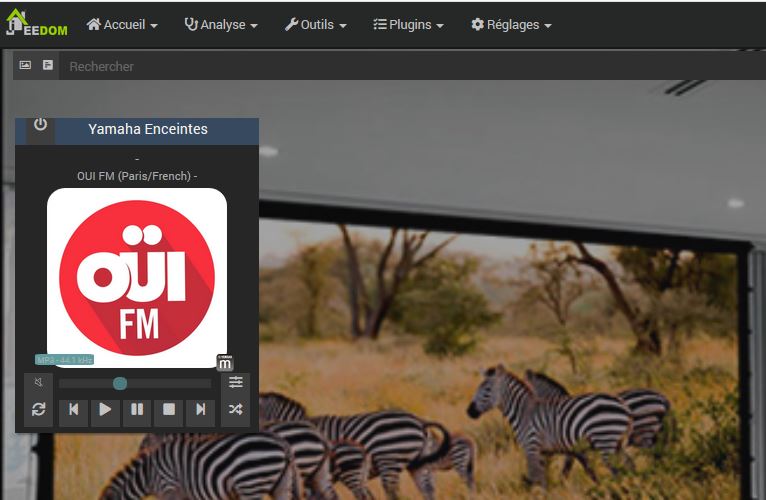Click the MusicCast m icon
Viewport: 766px width, 500px height.
click(x=225, y=363)
